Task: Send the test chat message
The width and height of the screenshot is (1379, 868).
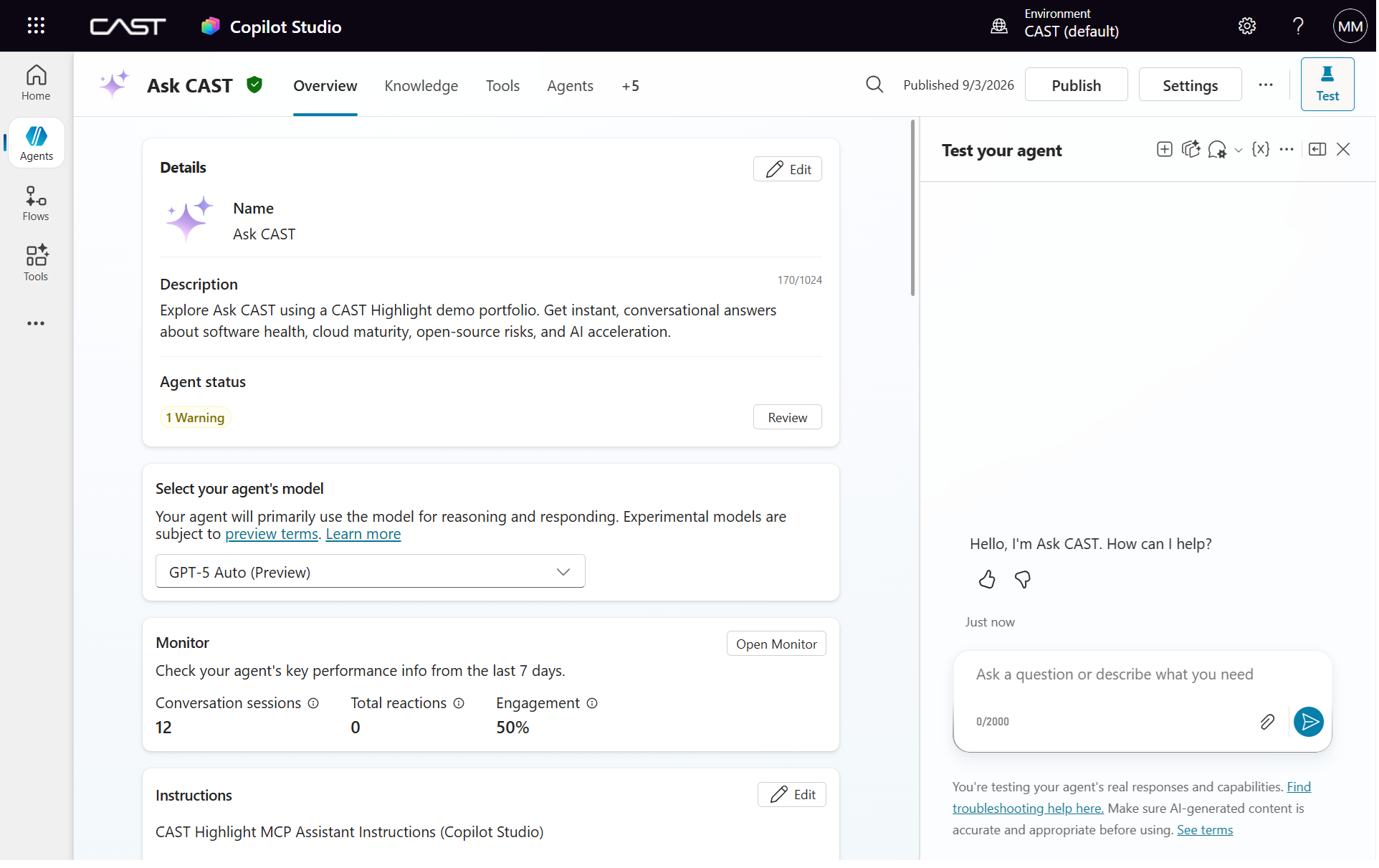Action: tap(1308, 722)
